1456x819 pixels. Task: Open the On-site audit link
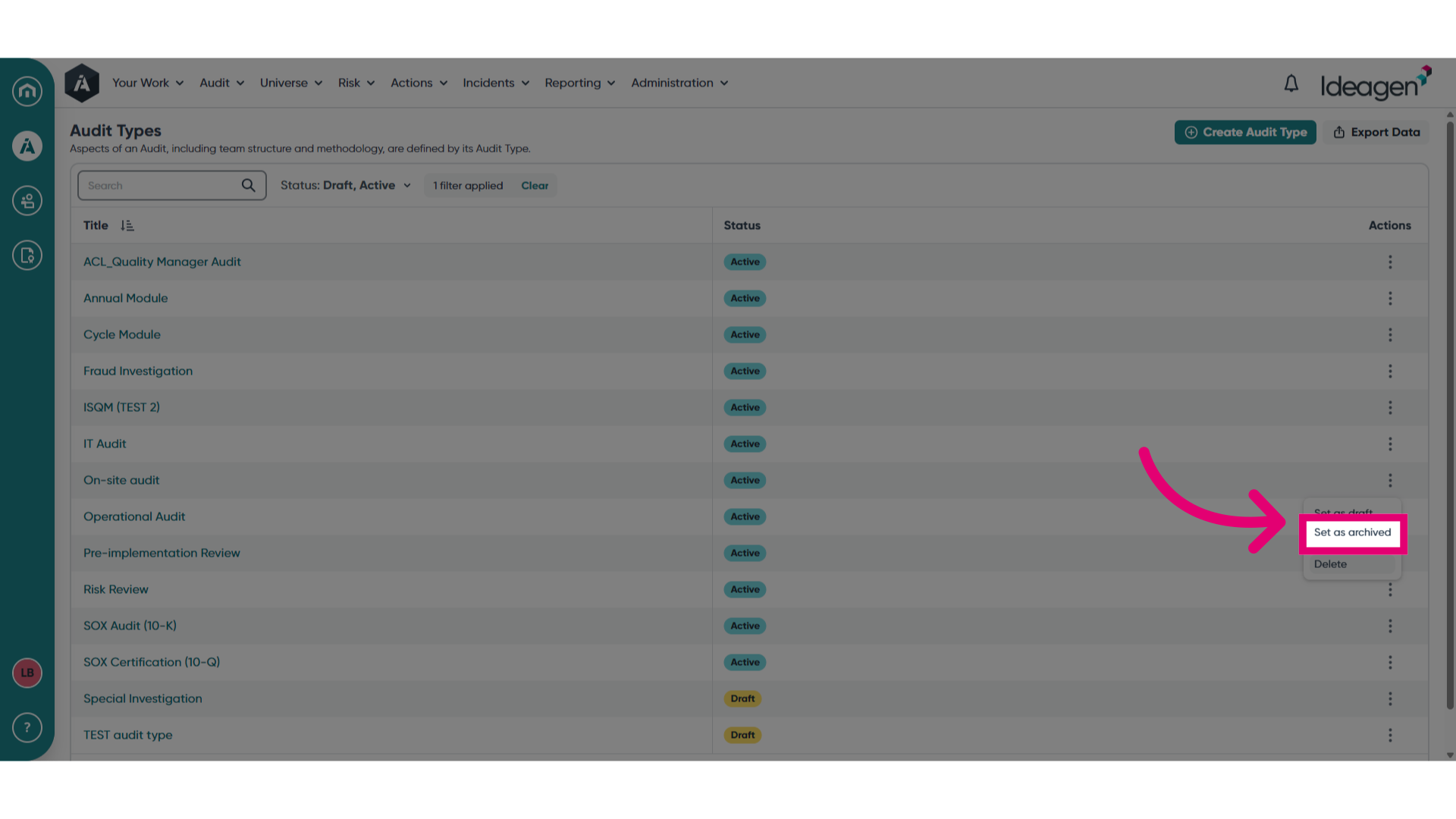pyautogui.click(x=121, y=480)
